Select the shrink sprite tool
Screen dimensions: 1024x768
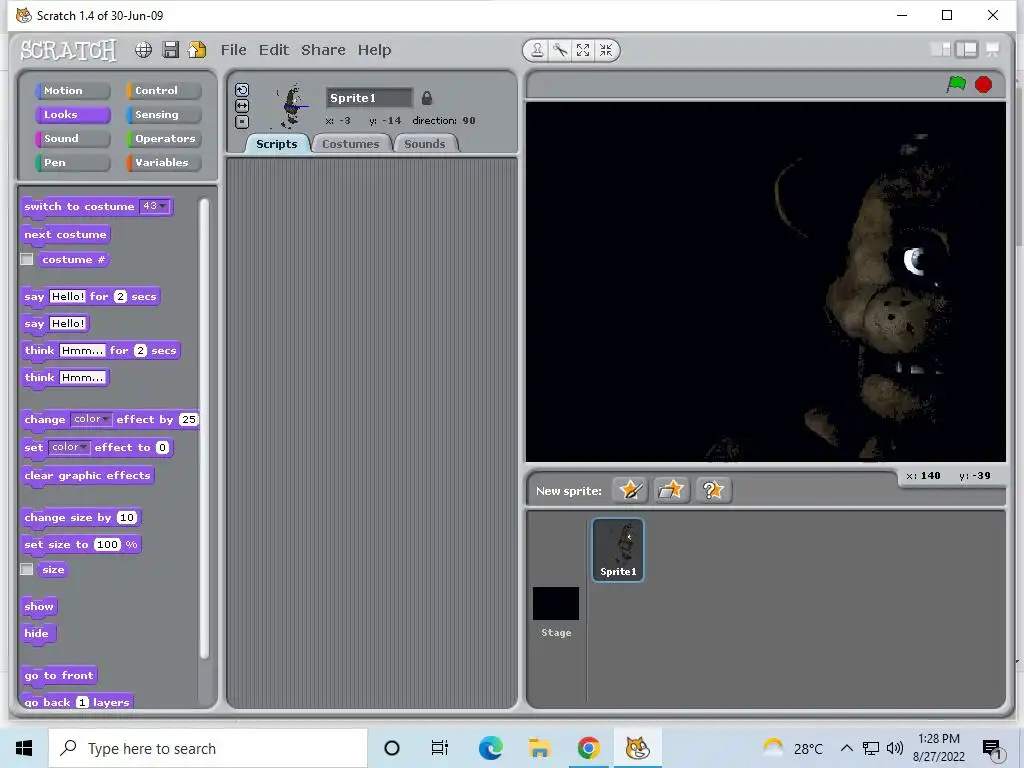pos(606,50)
